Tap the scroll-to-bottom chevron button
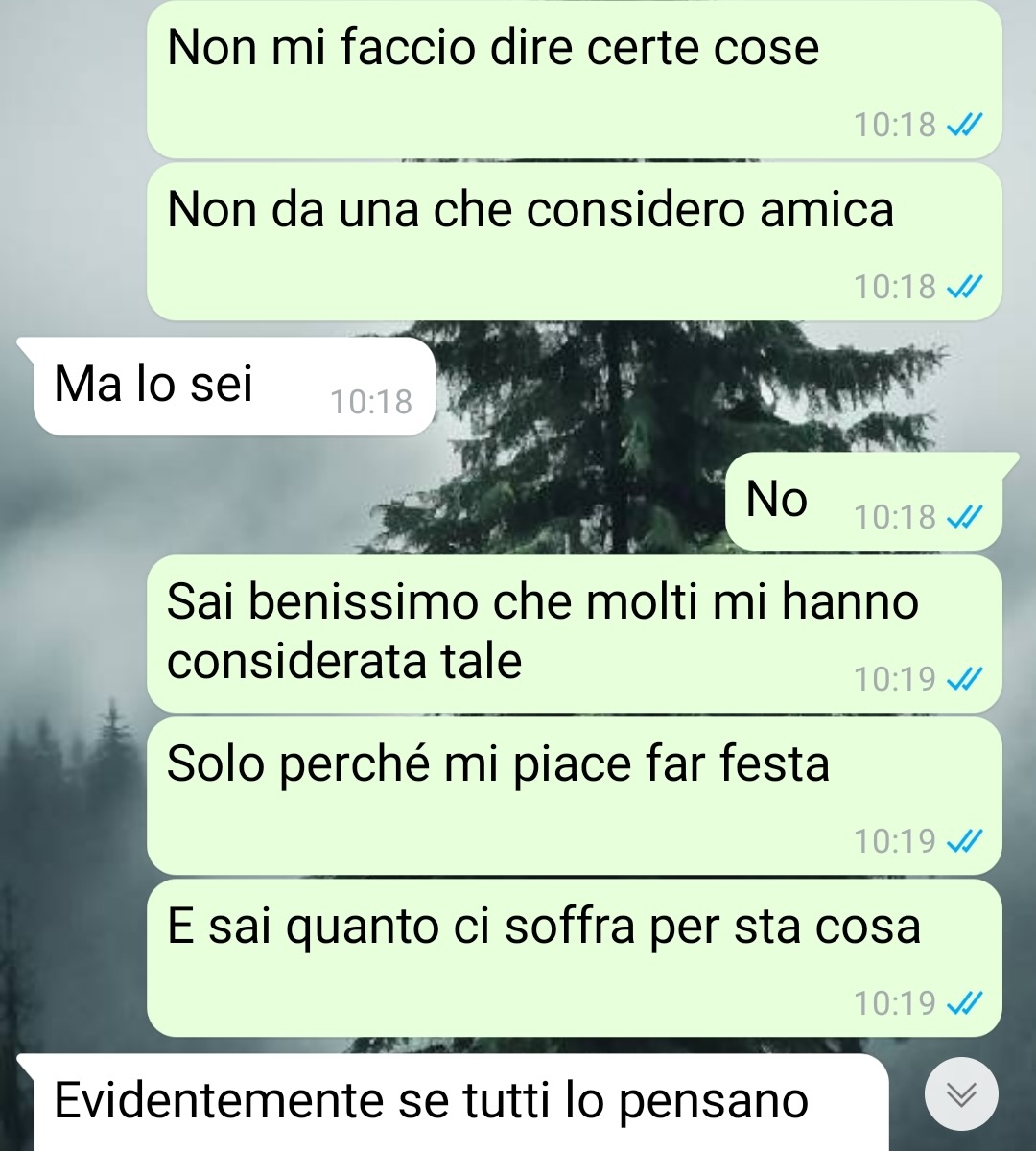The image size is (1036, 1151). tap(961, 1093)
